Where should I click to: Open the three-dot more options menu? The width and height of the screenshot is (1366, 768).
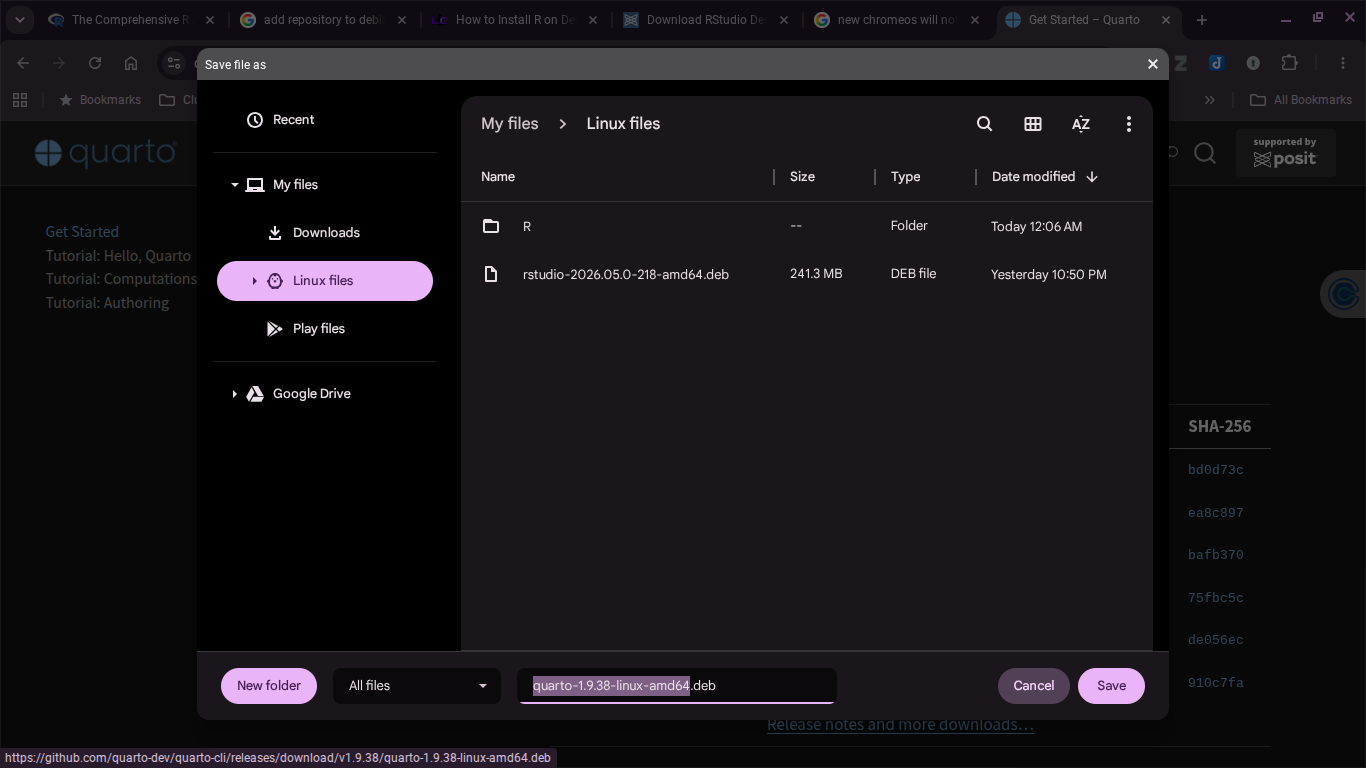point(1129,124)
